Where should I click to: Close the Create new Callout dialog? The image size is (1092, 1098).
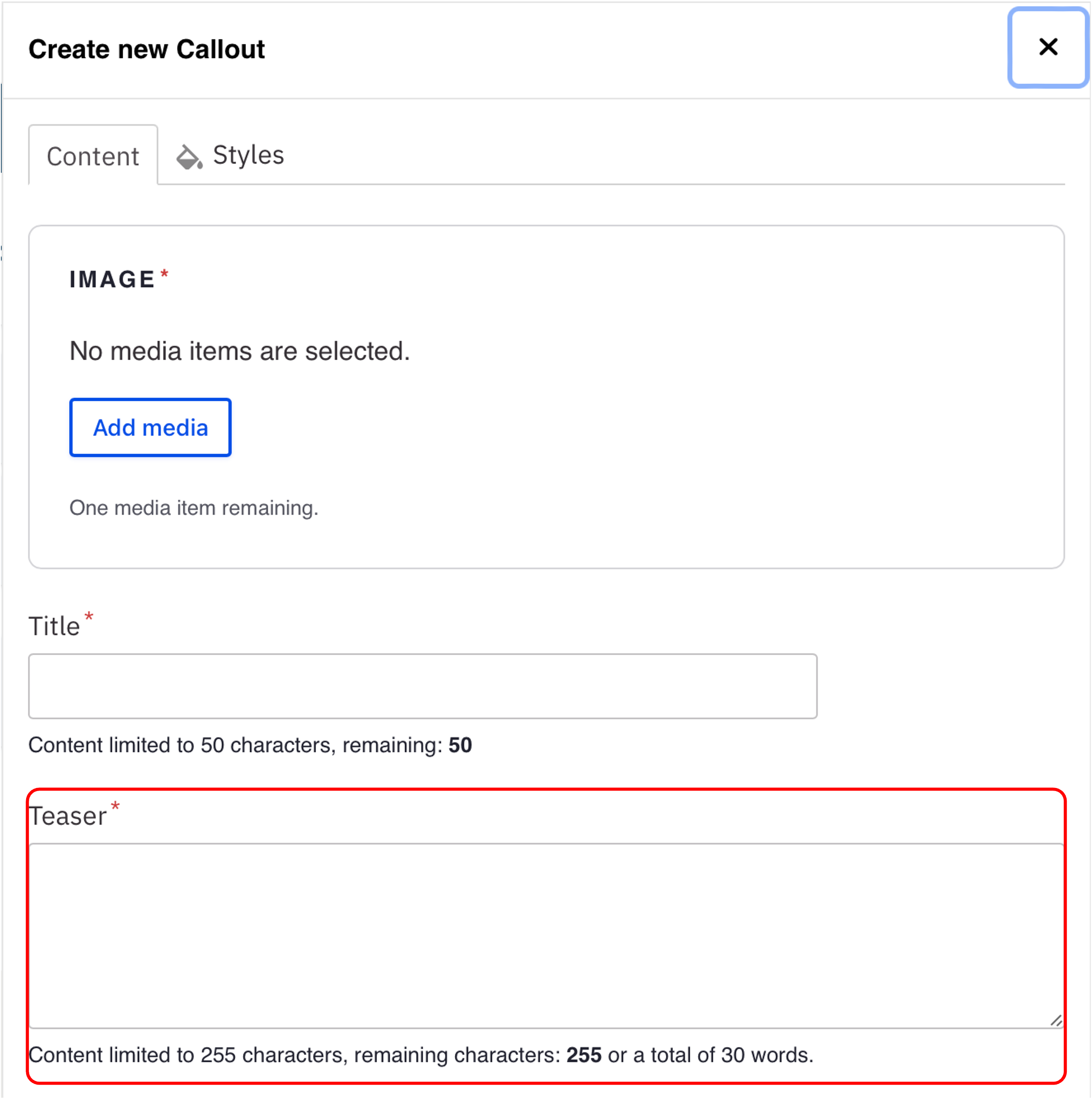pos(1048,47)
